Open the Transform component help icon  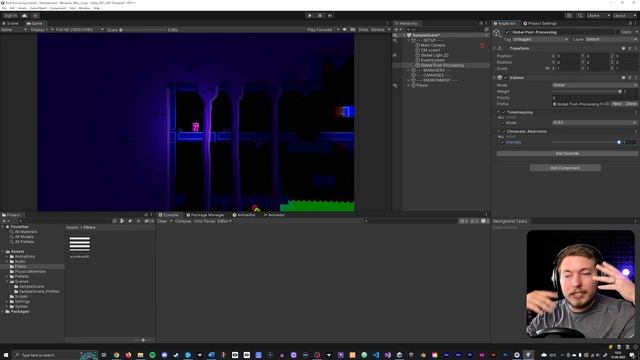click(x=624, y=48)
